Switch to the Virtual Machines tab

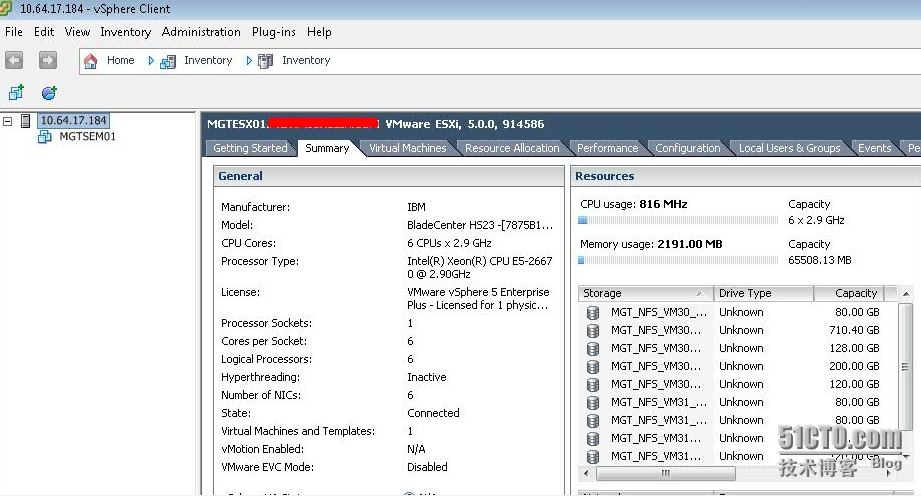pyautogui.click(x=408, y=148)
